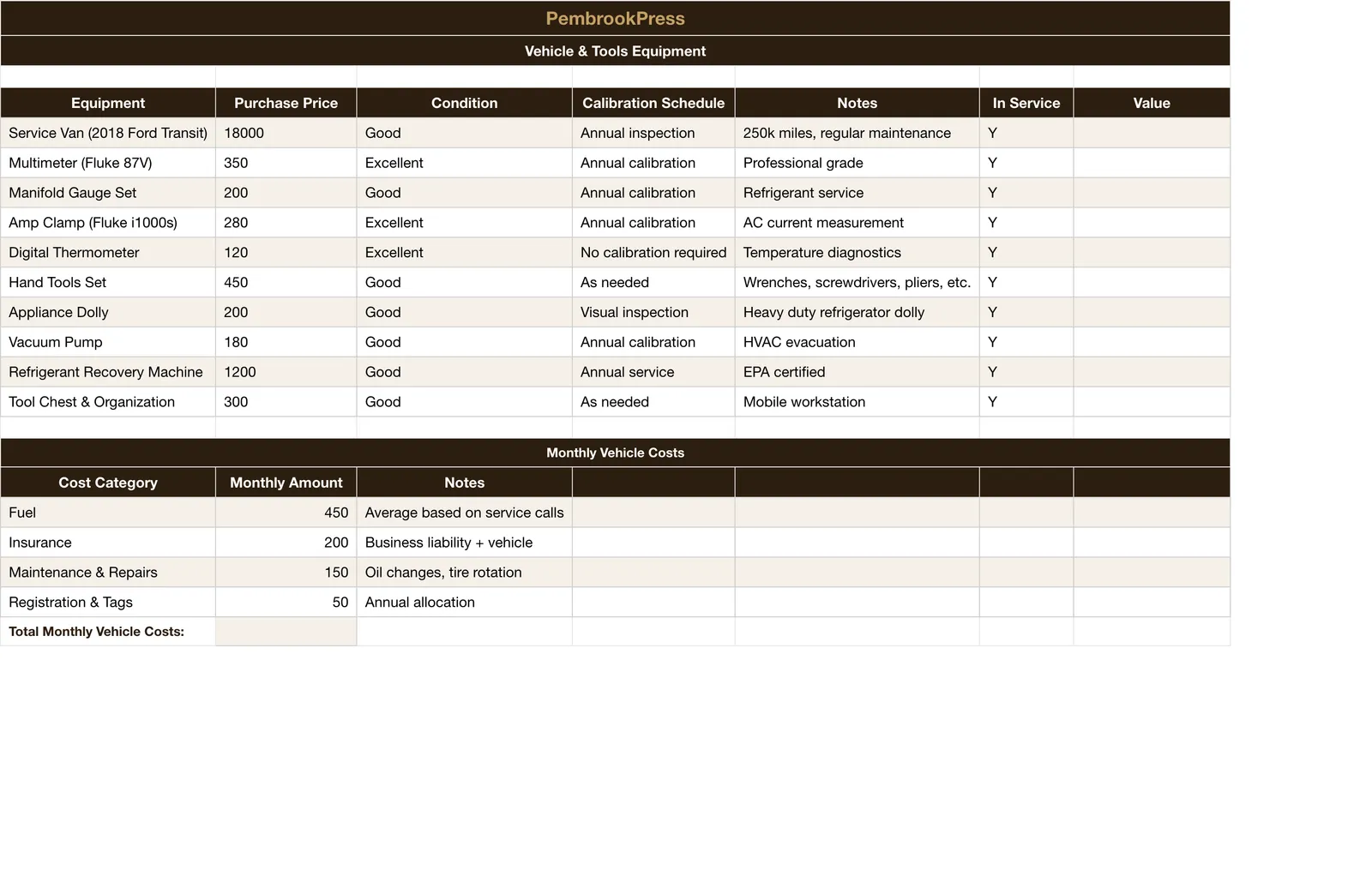Viewport: 1372px width, 882px height.
Task: Click the empty Value cell for Multimeter
Action: [x=1152, y=163]
